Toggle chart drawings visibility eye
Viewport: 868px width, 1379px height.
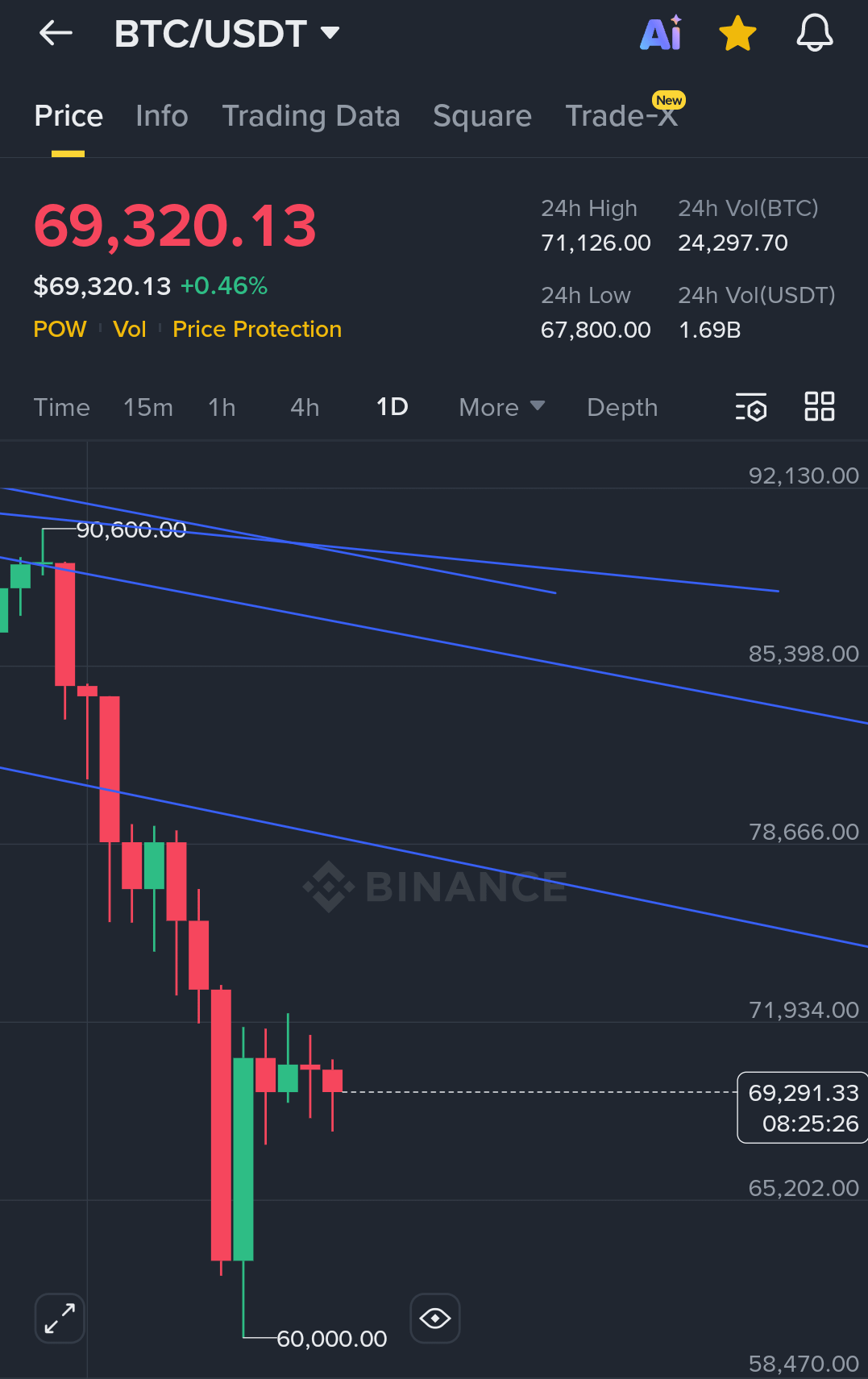click(x=435, y=1319)
